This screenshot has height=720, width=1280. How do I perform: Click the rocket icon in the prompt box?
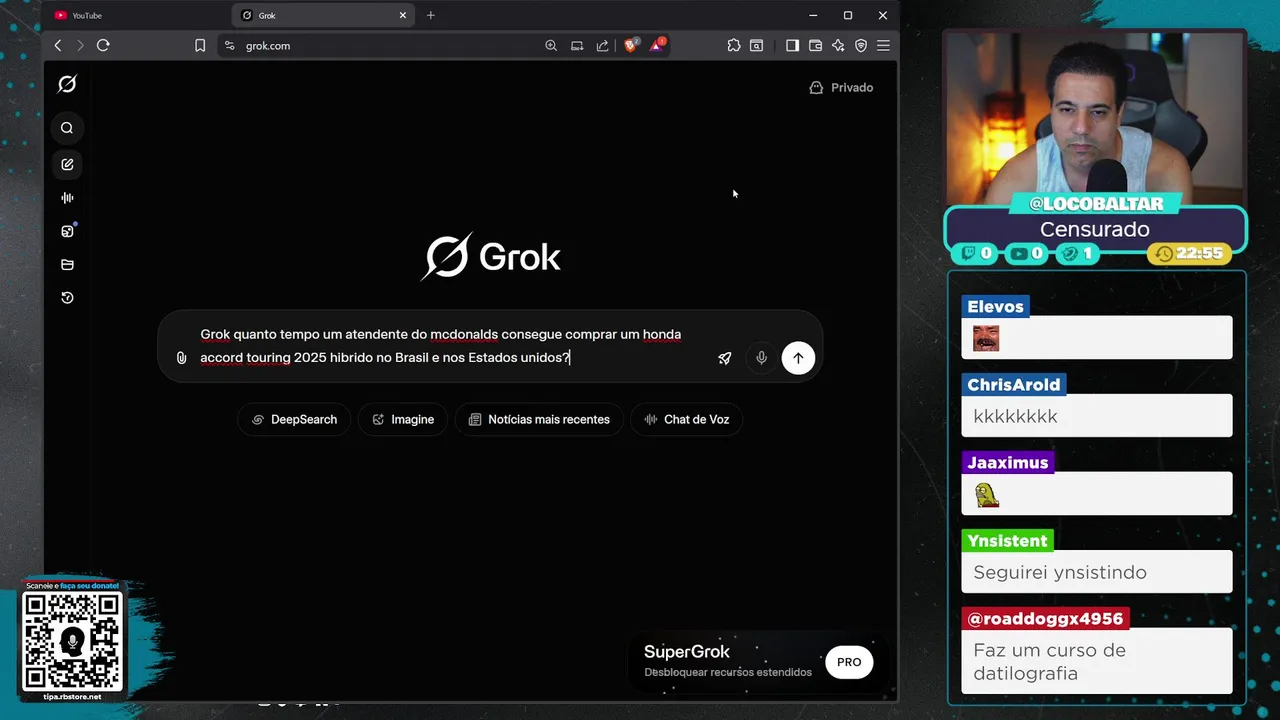pos(725,358)
